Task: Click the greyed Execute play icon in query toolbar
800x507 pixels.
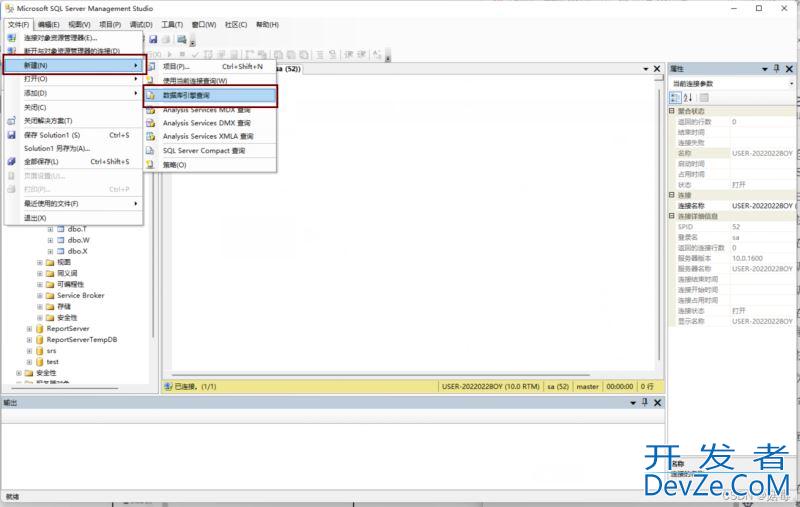Action: point(170,54)
